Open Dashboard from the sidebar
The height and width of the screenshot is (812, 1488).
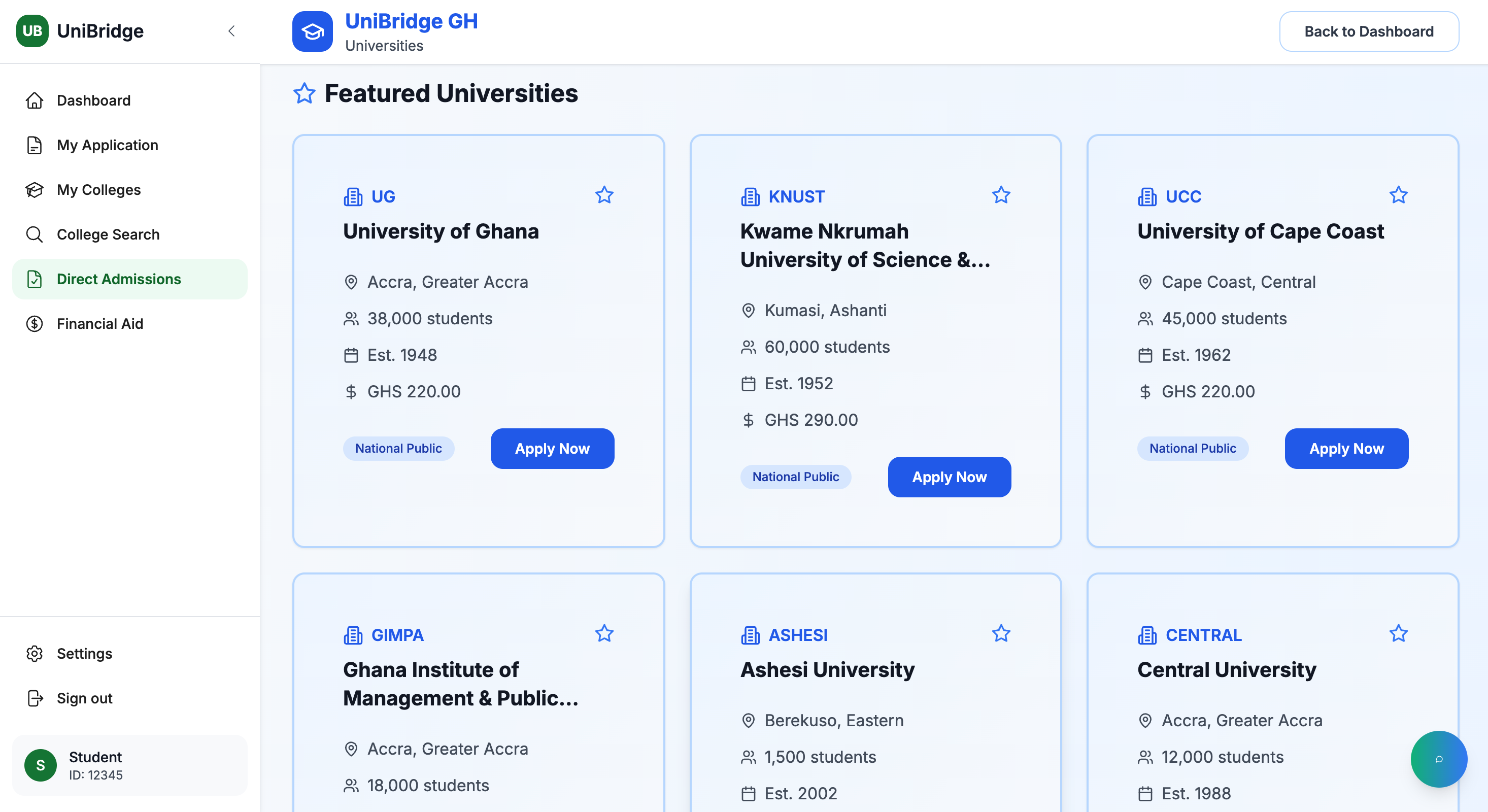93,100
